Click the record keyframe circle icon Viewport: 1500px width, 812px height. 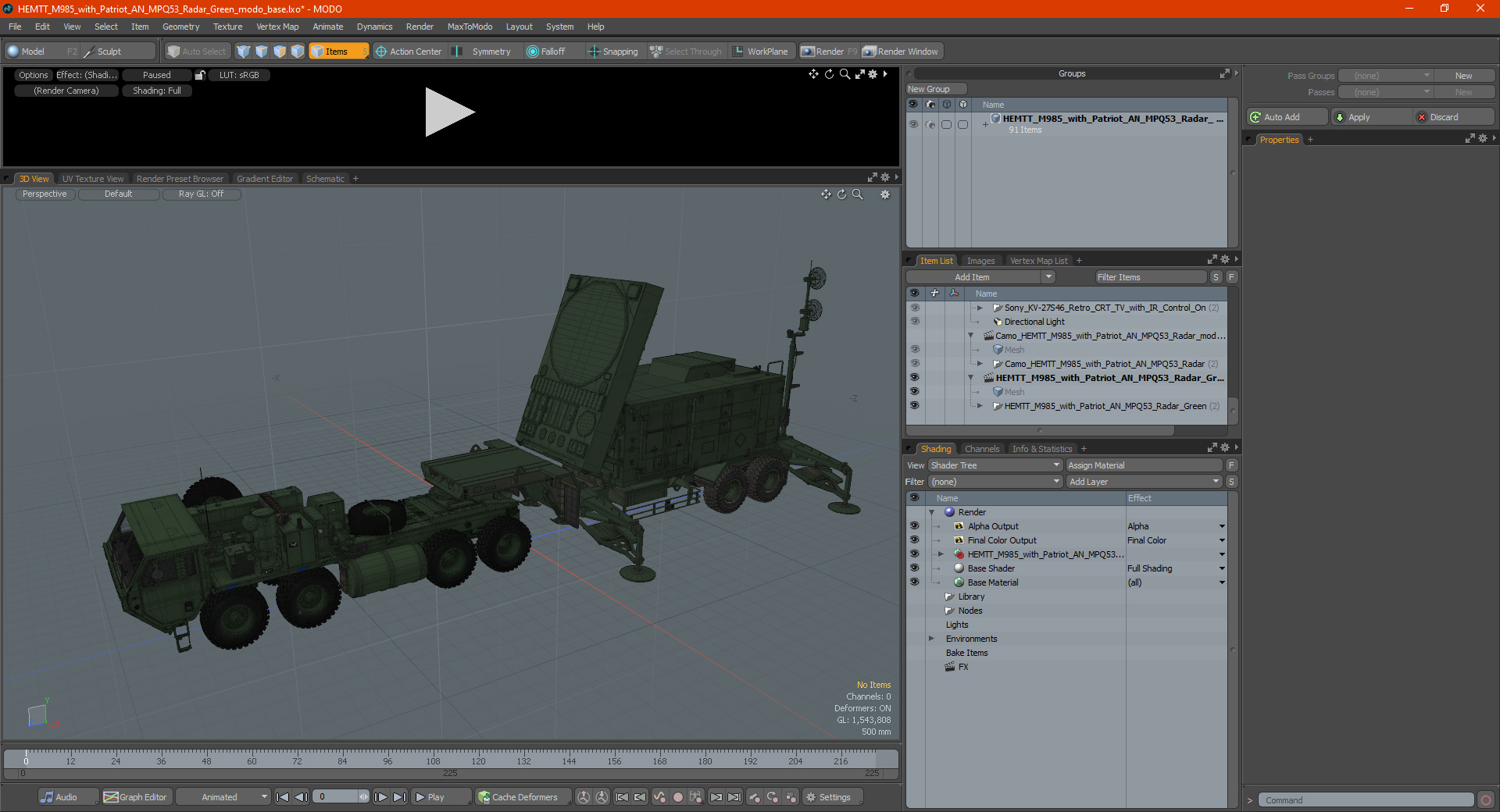[678, 797]
